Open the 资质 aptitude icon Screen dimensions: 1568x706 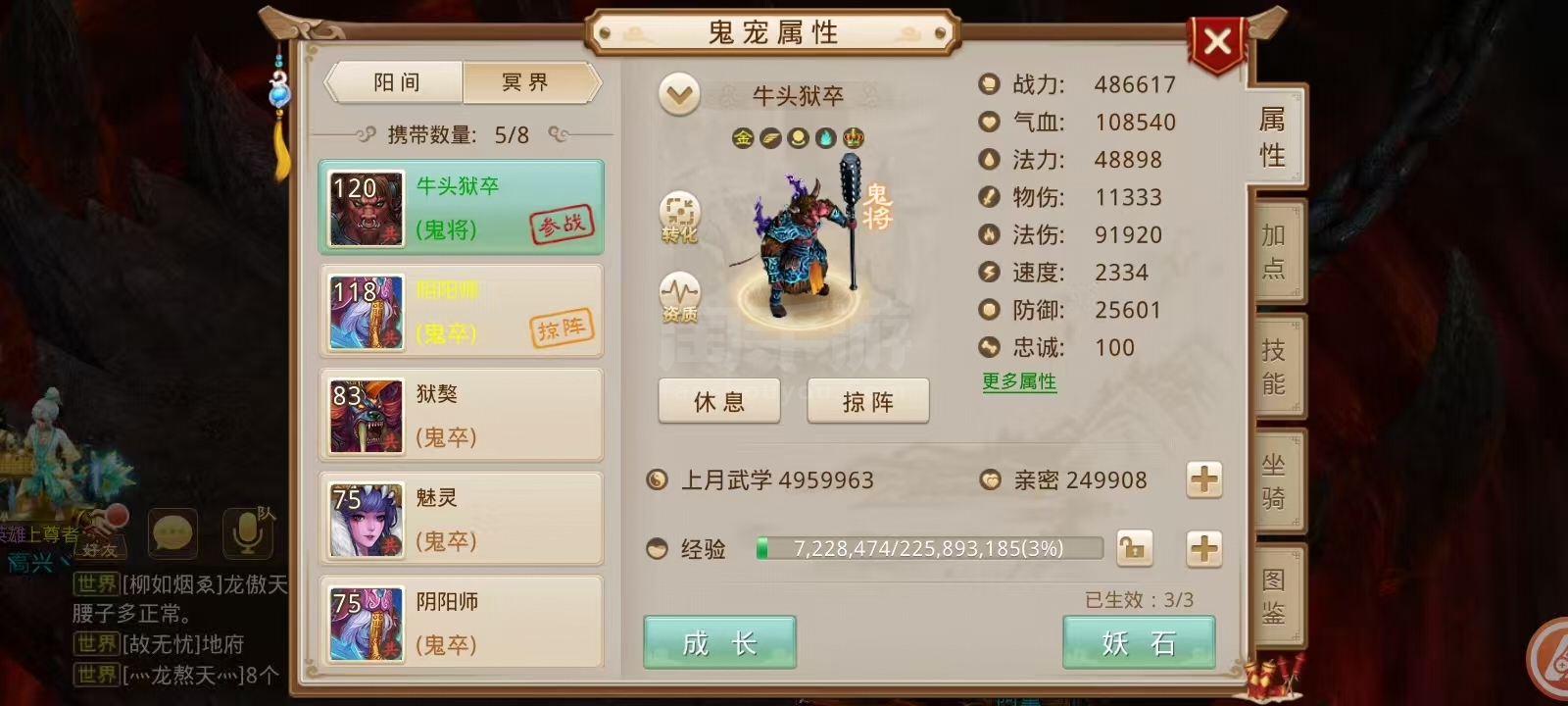coord(679,298)
